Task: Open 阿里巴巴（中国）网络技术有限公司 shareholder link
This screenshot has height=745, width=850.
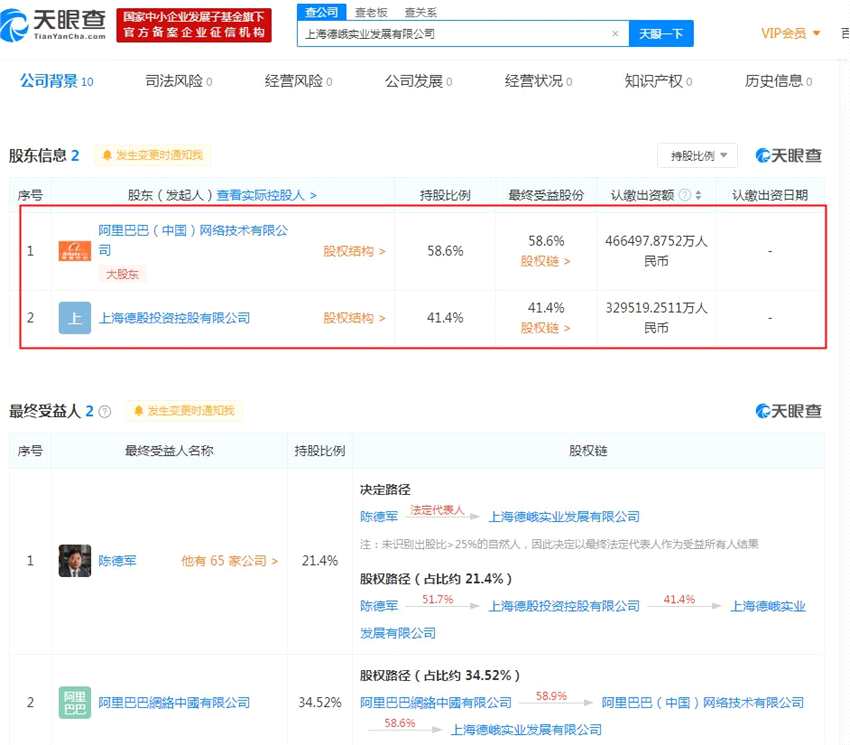Action: pyautogui.click(x=193, y=240)
